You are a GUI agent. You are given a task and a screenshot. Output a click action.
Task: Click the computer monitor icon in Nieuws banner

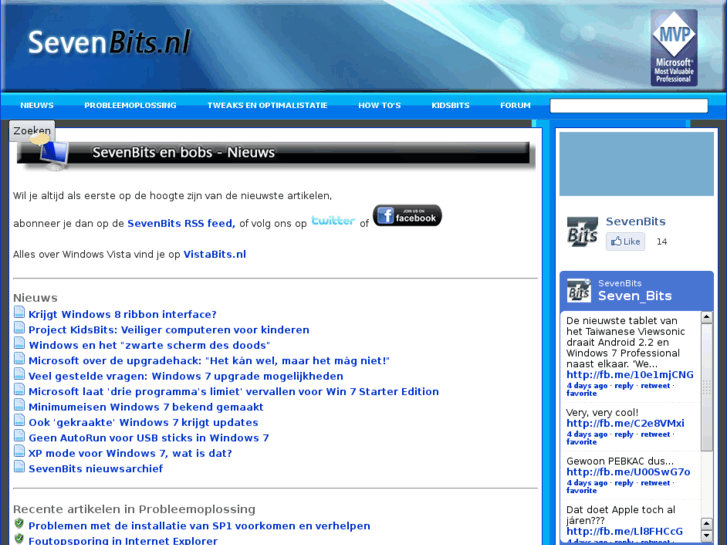coord(52,154)
